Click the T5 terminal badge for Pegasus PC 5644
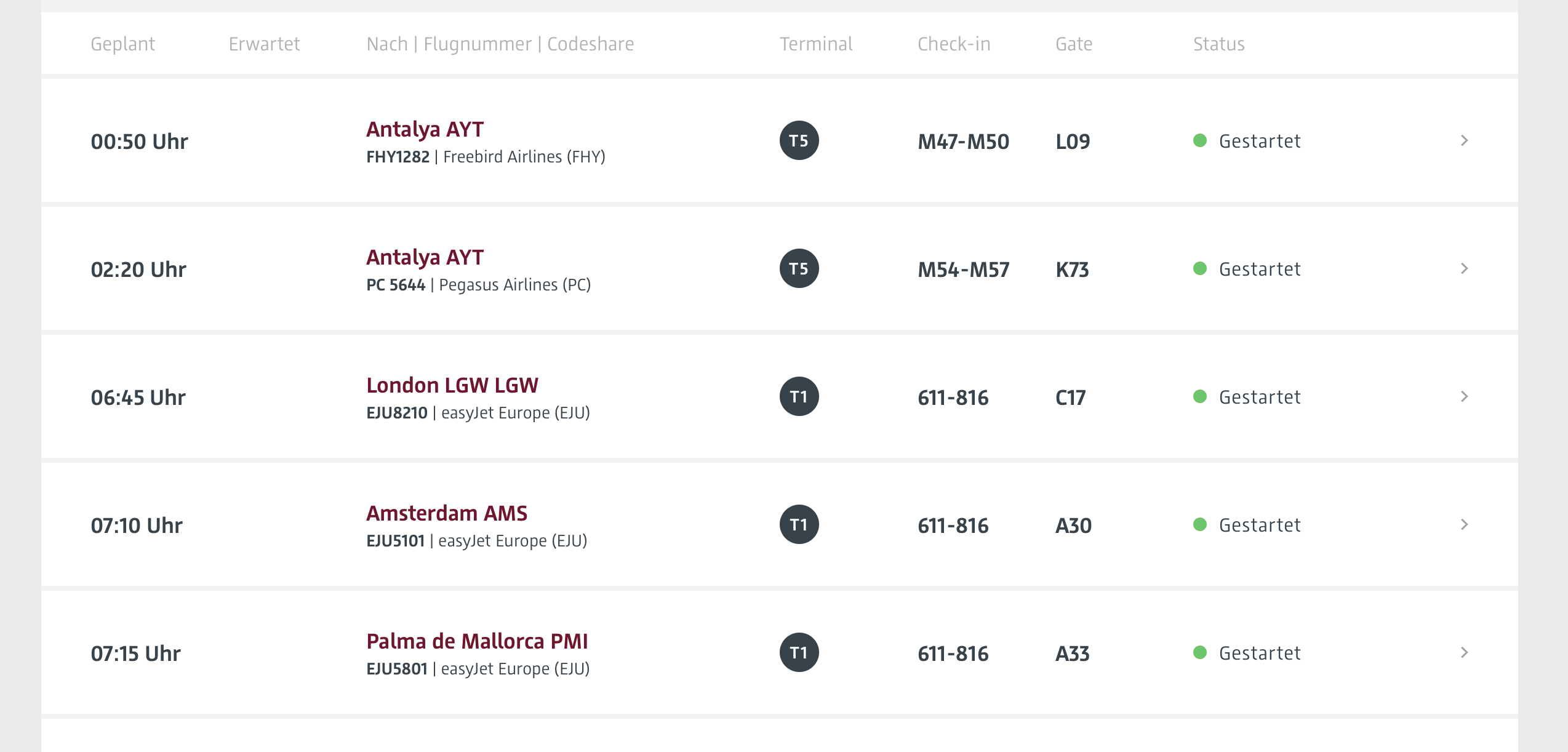This screenshot has width=1568, height=752. pos(799,268)
